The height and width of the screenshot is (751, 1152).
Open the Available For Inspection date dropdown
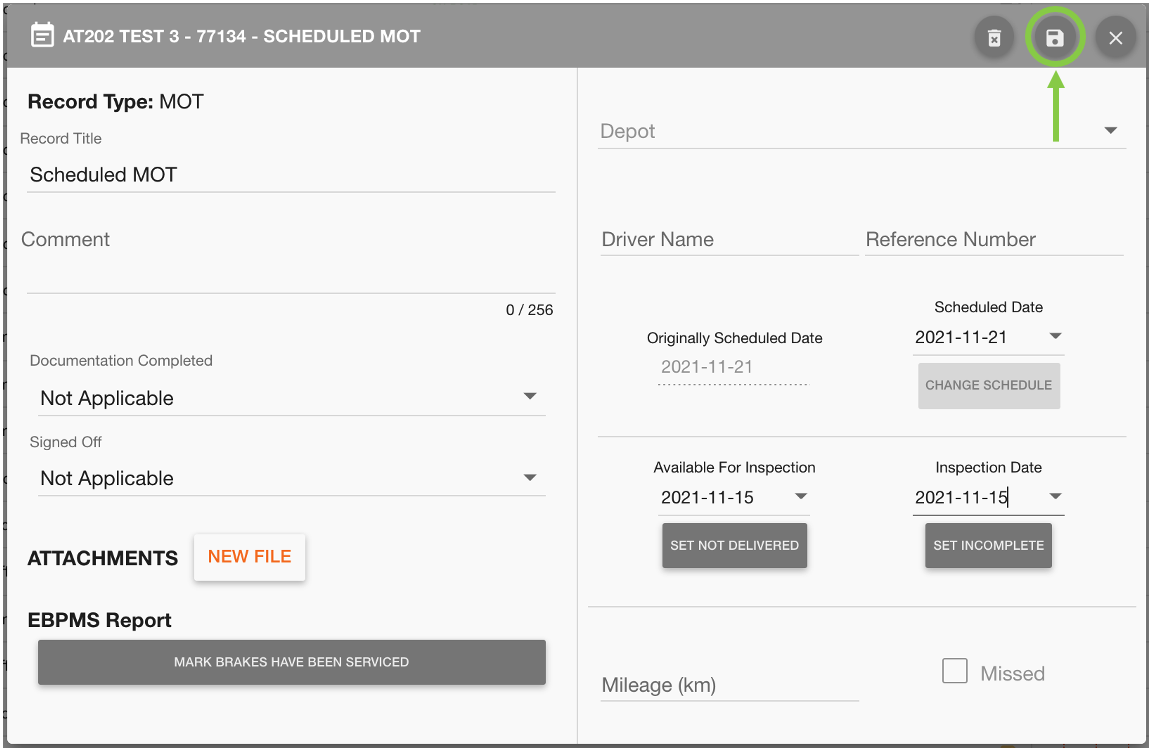click(x=801, y=497)
